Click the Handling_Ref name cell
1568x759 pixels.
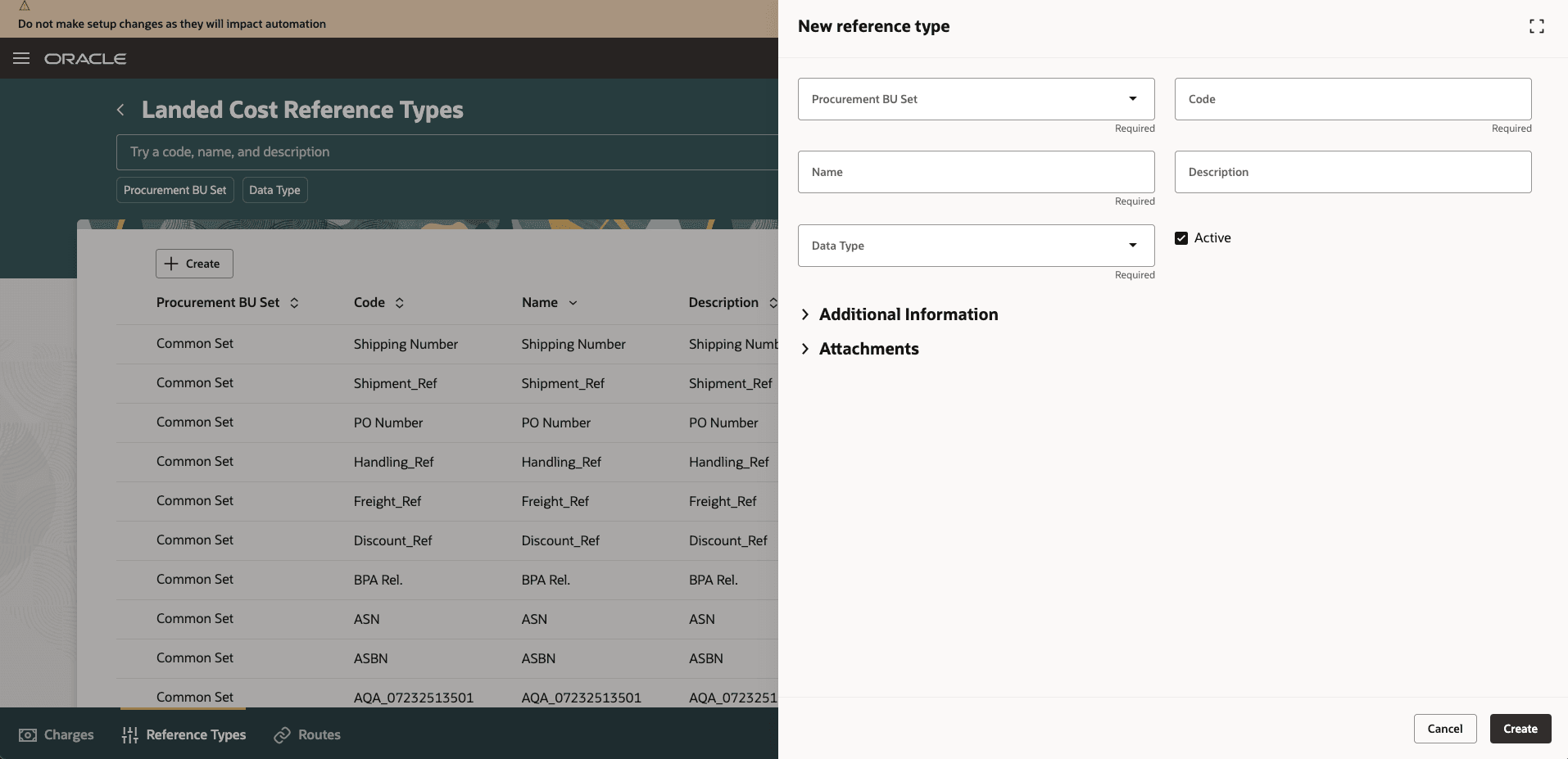coord(562,463)
